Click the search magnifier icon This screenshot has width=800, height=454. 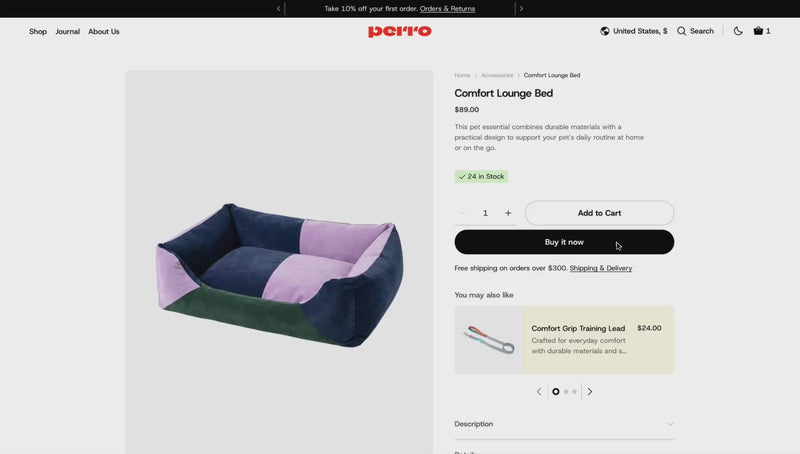[x=682, y=31]
